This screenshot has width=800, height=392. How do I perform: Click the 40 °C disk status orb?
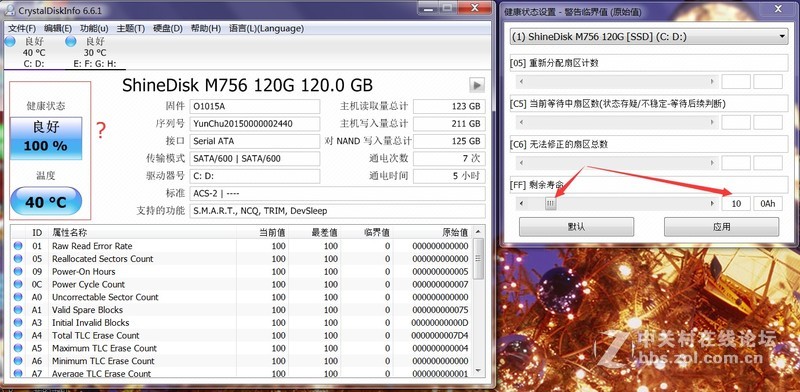[10, 42]
